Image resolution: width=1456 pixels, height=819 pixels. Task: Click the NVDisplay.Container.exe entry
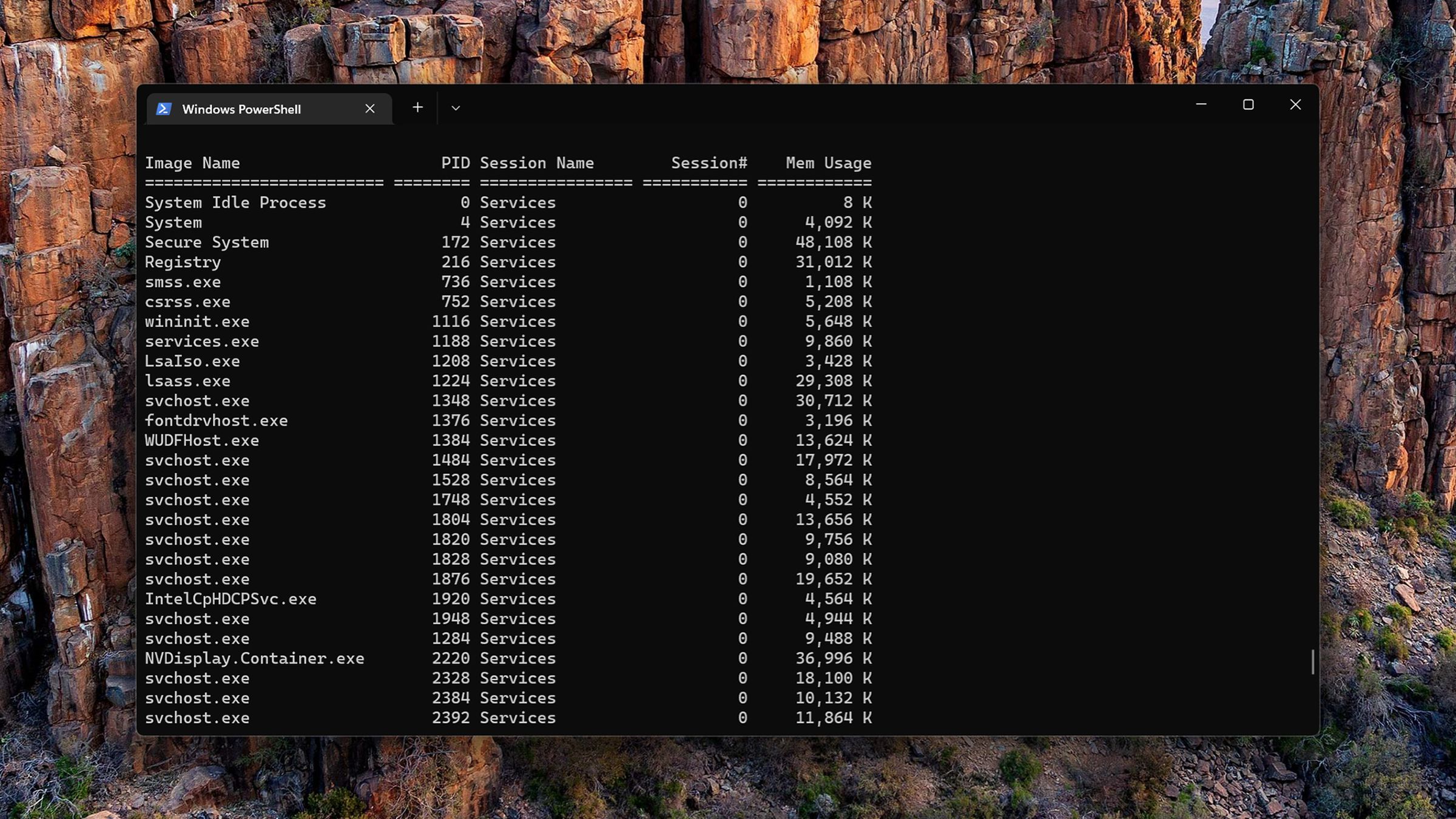(255, 658)
